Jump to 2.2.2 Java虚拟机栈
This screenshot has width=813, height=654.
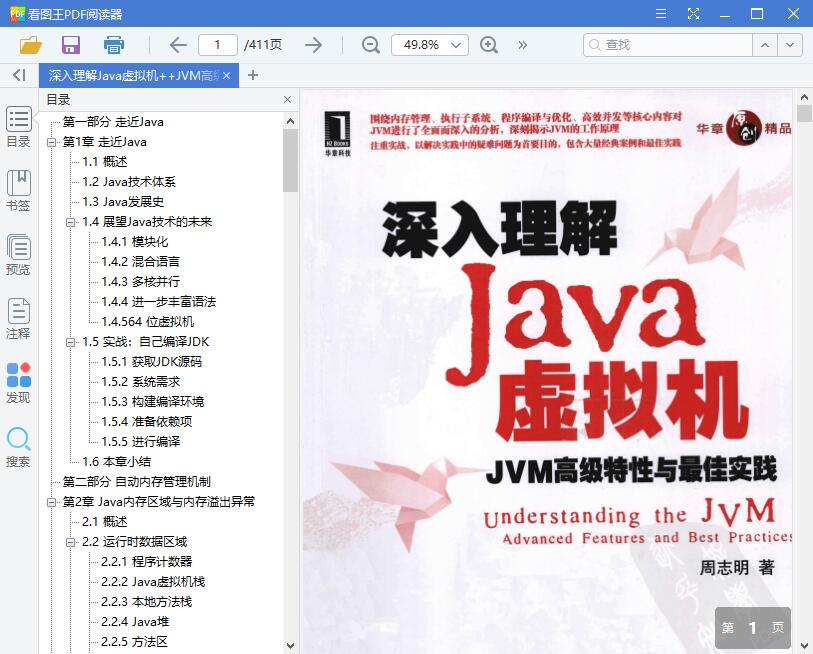pos(153,582)
